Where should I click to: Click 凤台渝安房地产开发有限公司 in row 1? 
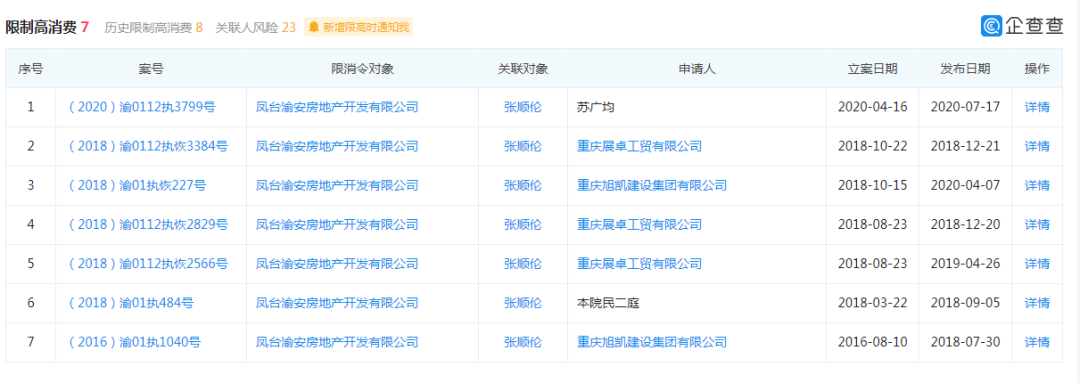click(x=337, y=107)
